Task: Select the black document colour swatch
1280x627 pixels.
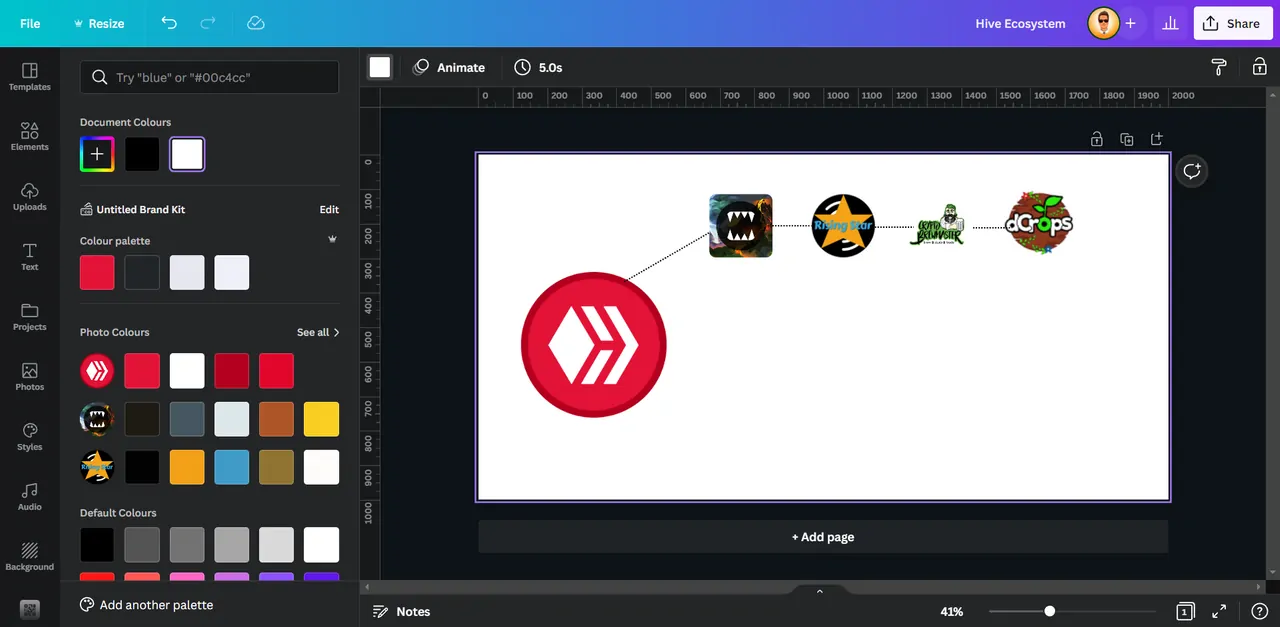Action: (142, 154)
